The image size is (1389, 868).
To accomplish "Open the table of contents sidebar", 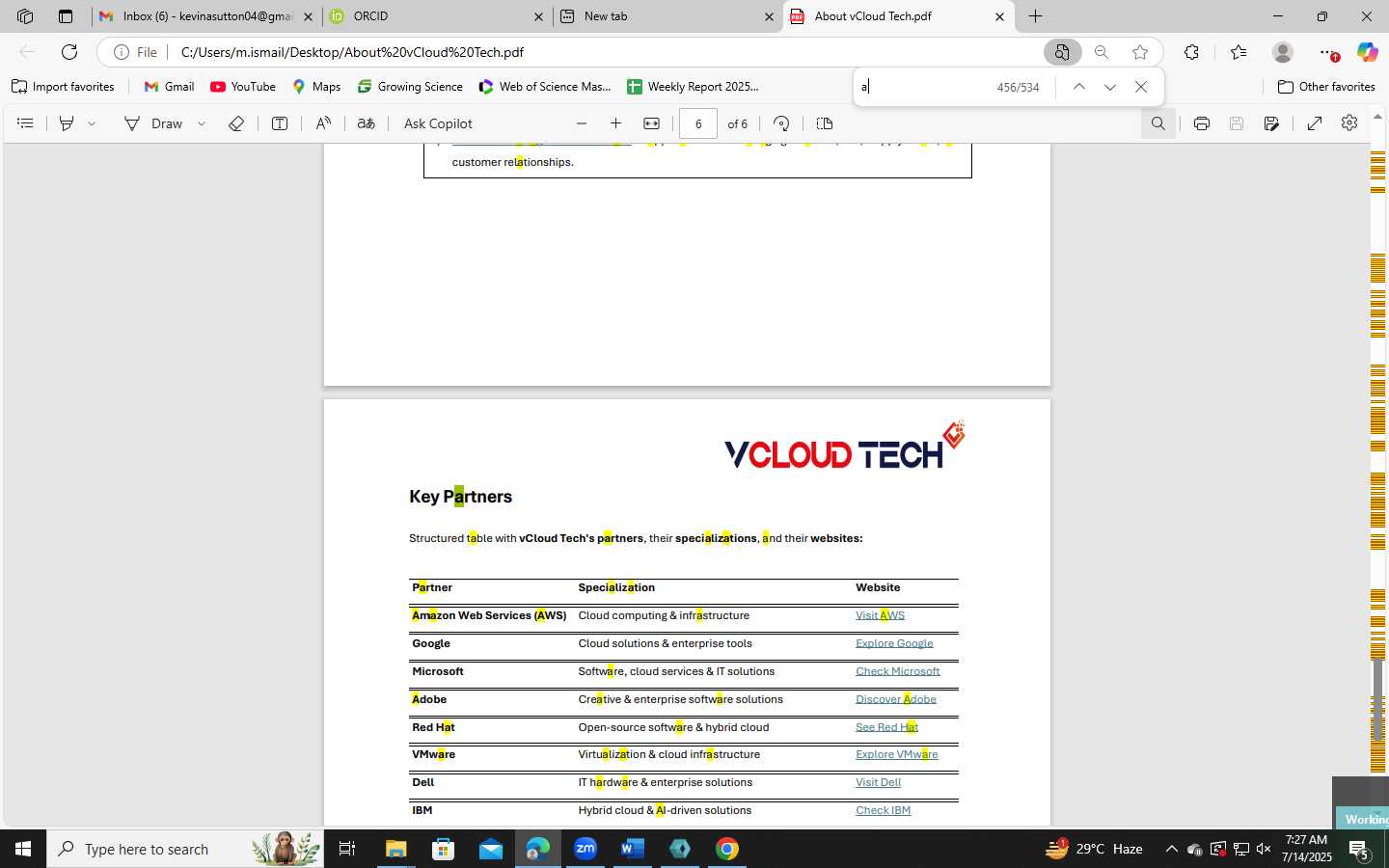I will point(26,123).
